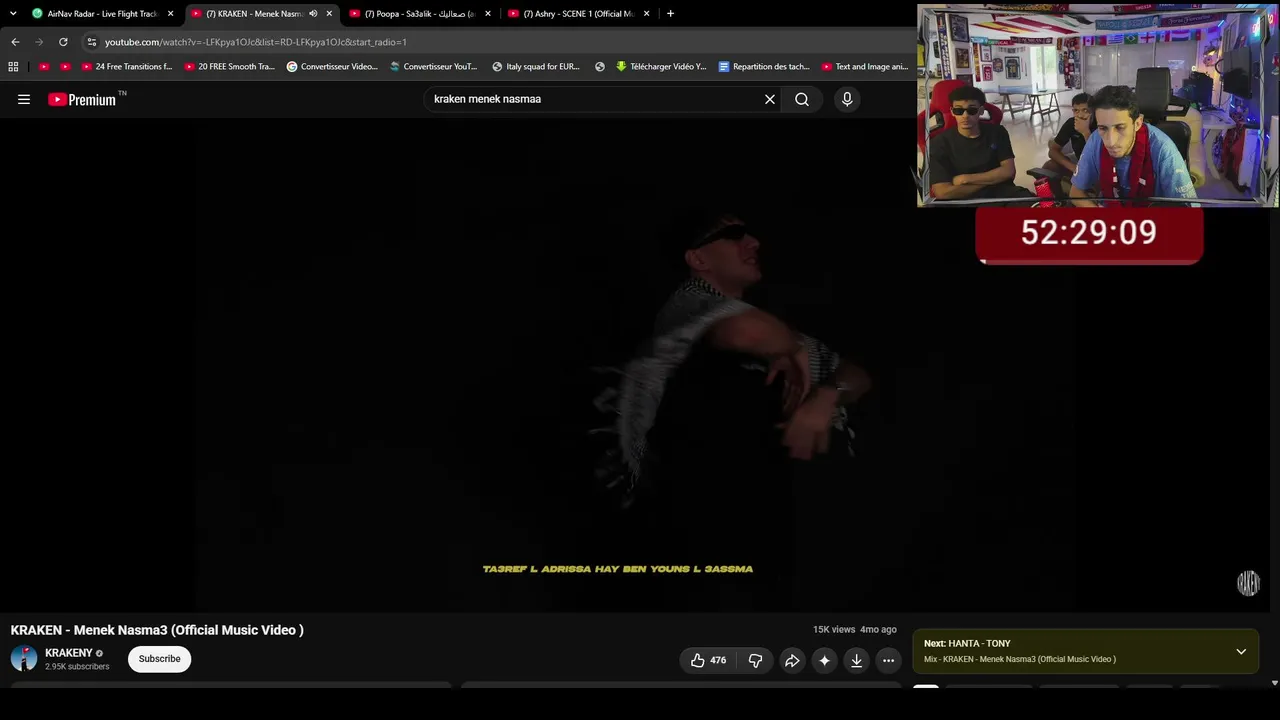
Task: Click the 2.95K subscribers text
Action: (77, 667)
